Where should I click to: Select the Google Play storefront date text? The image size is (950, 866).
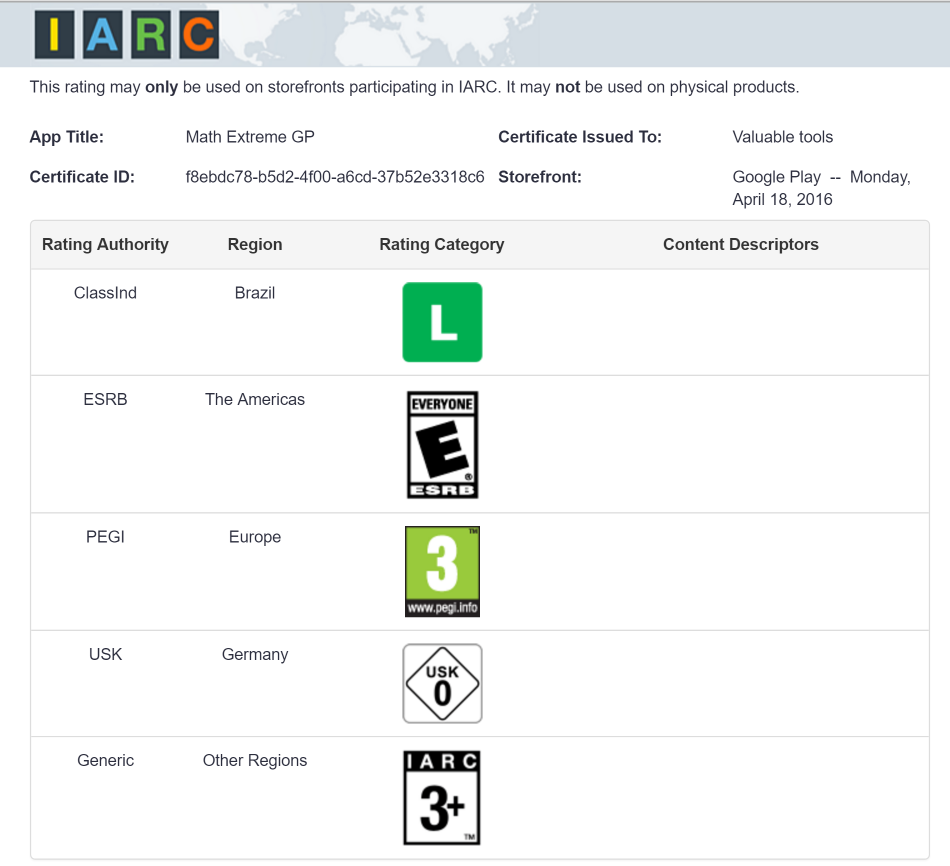[822, 188]
